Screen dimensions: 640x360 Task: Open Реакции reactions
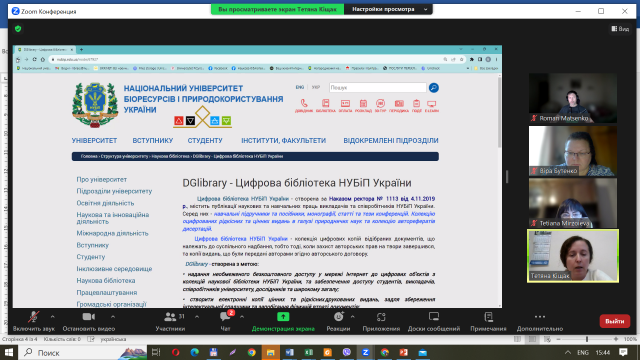(x=338, y=321)
